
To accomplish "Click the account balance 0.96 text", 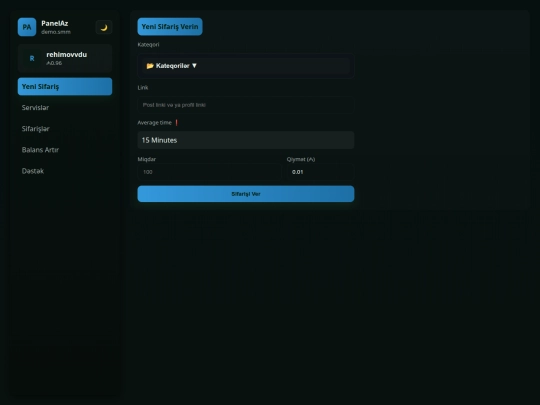I will coord(54,63).
